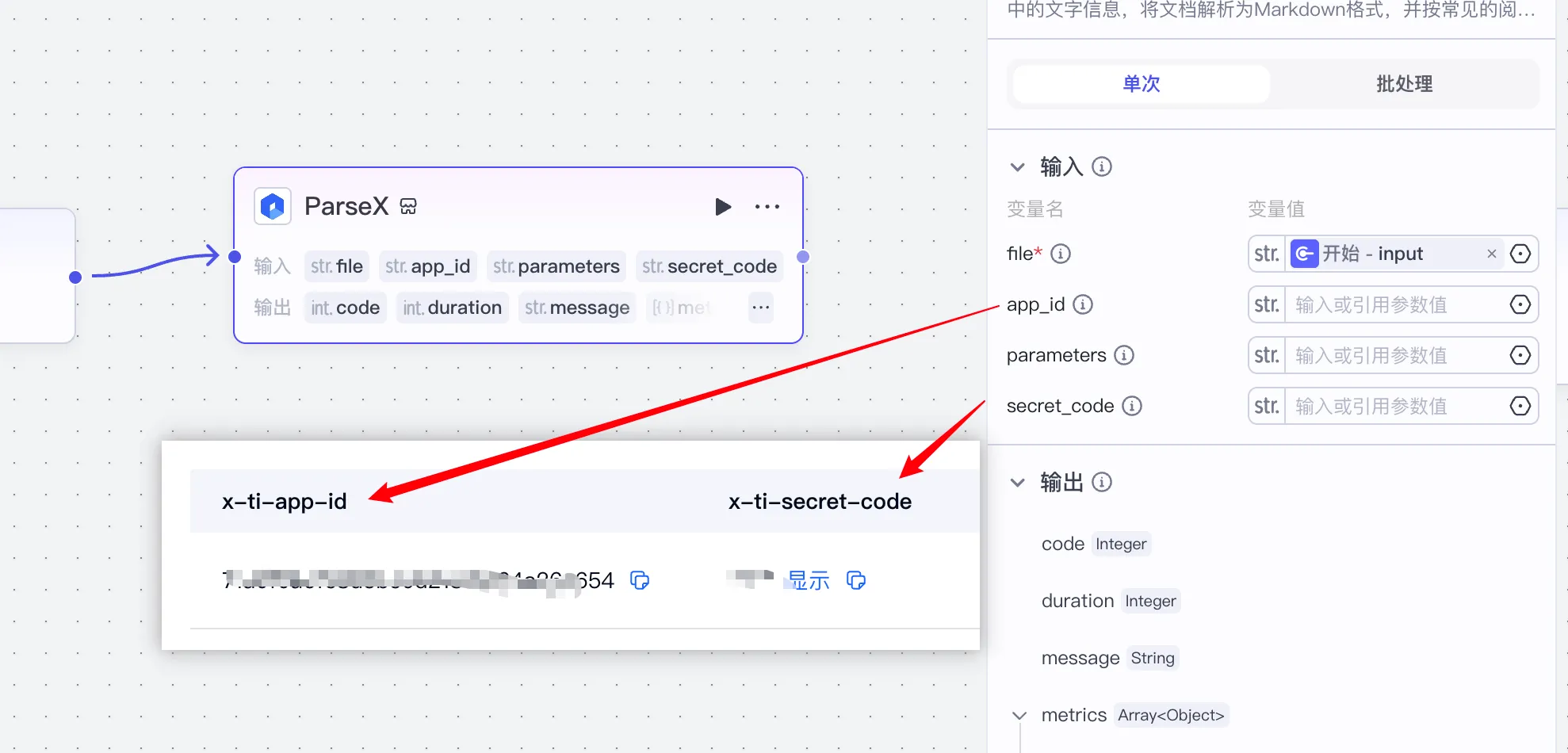Click the ParseX node logo icon
Image resolution: width=1568 pixels, height=753 pixels.
(x=273, y=207)
